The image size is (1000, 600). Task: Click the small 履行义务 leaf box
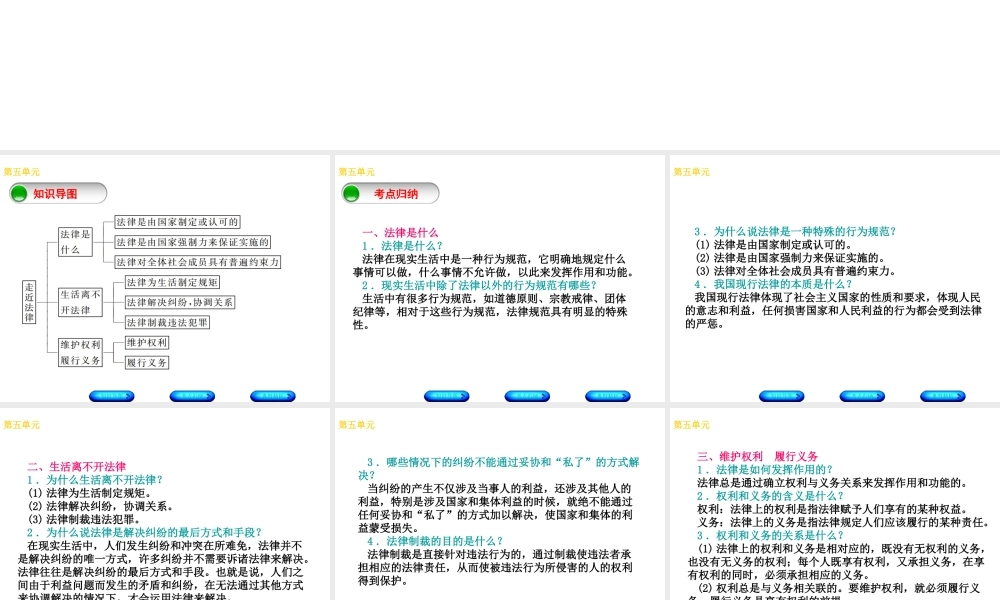tap(147, 362)
